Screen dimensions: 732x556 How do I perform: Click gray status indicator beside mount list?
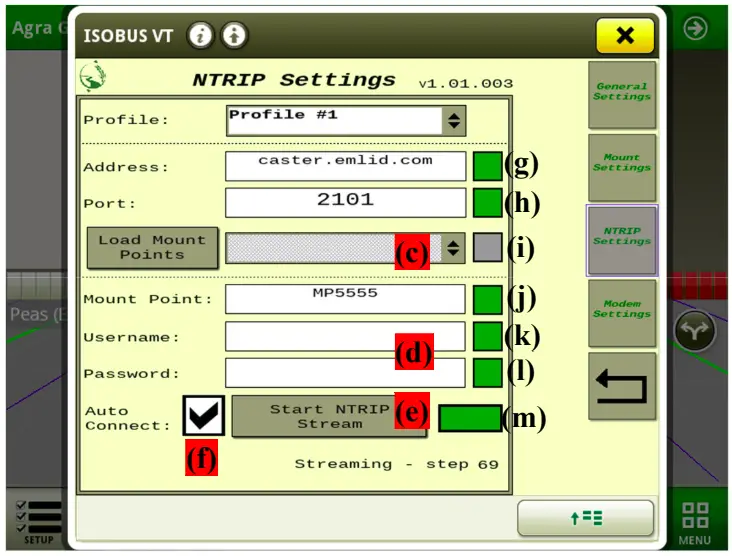click(488, 247)
